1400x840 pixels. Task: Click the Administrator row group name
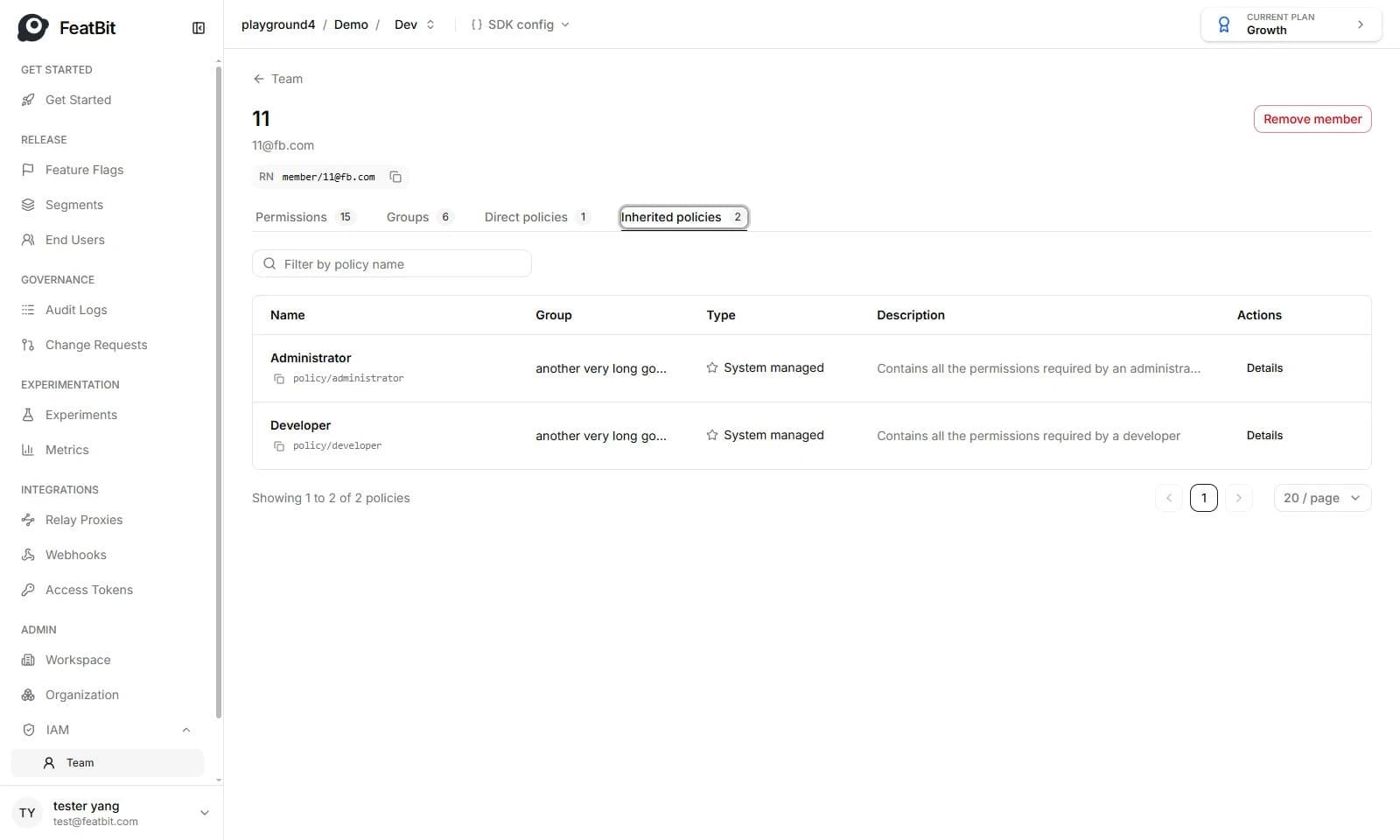coord(601,368)
